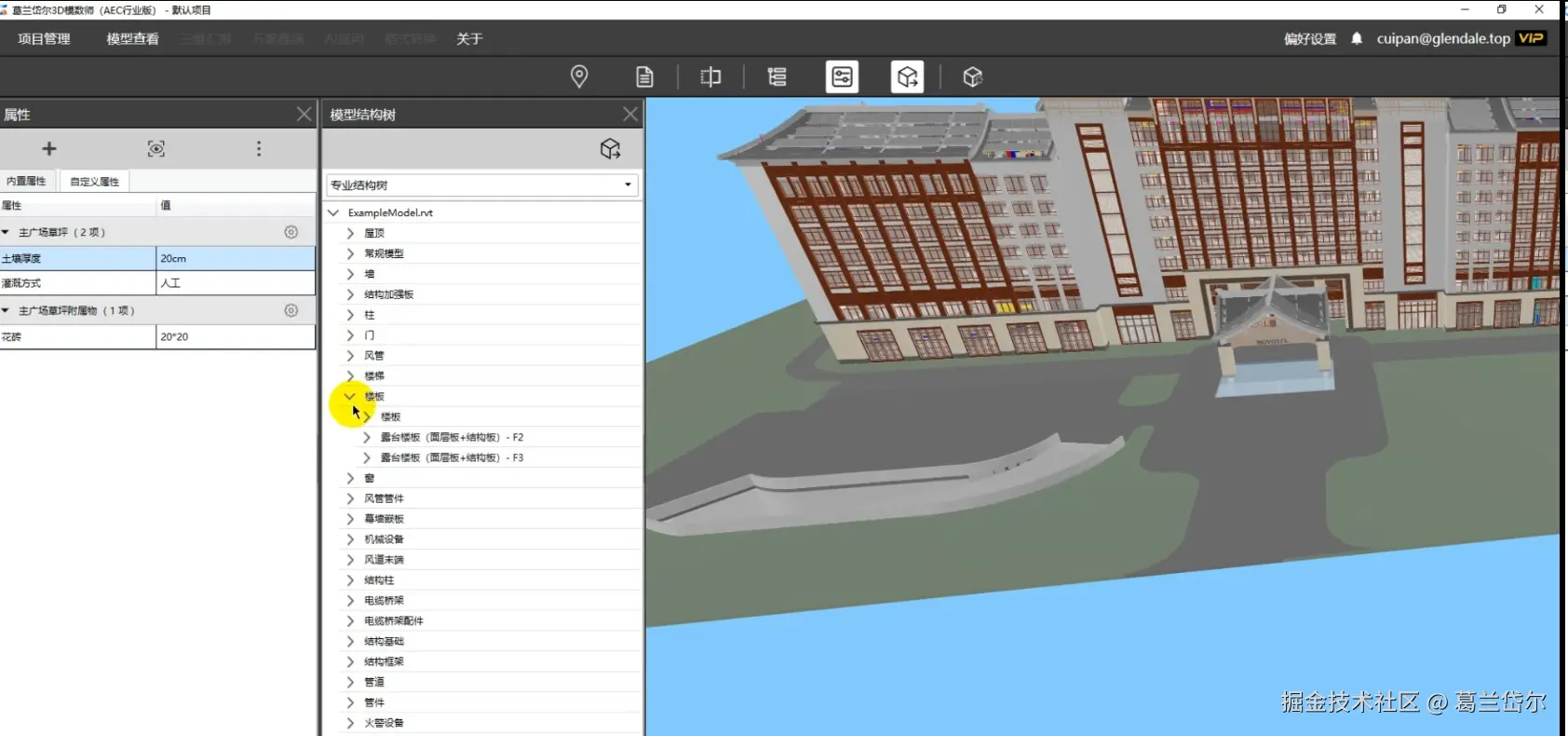Click the location pin toolbar icon

pyautogui.click(x=579, y=76)
